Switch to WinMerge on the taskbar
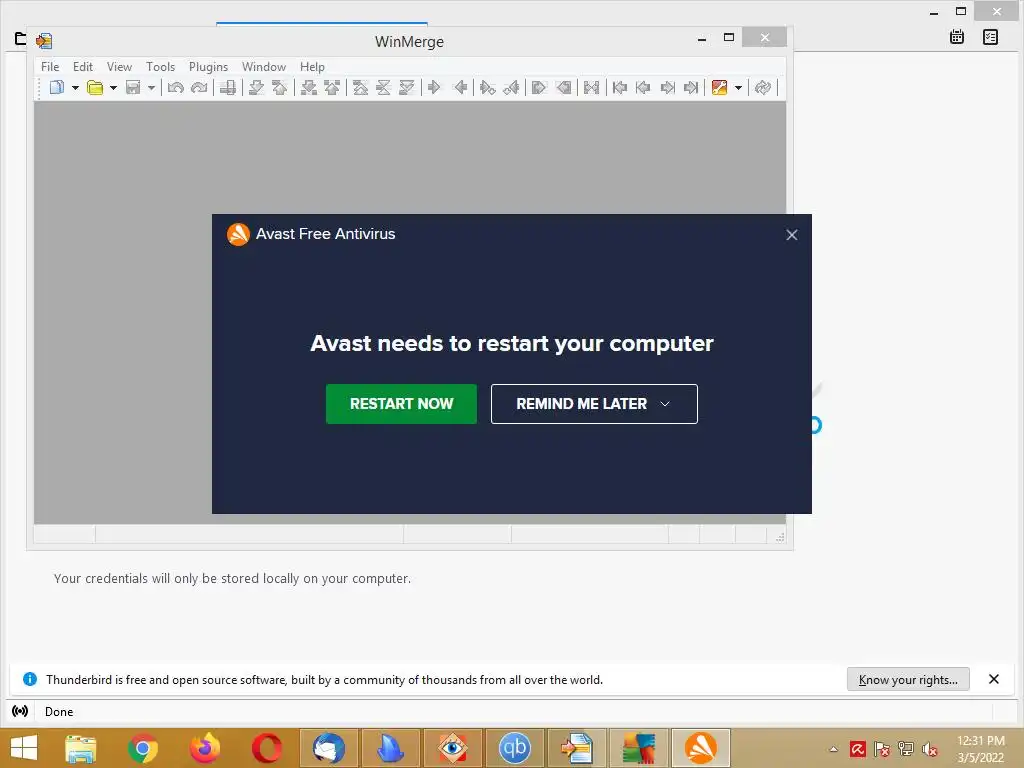Screen dimensions: 1024x768 (577, 748)
